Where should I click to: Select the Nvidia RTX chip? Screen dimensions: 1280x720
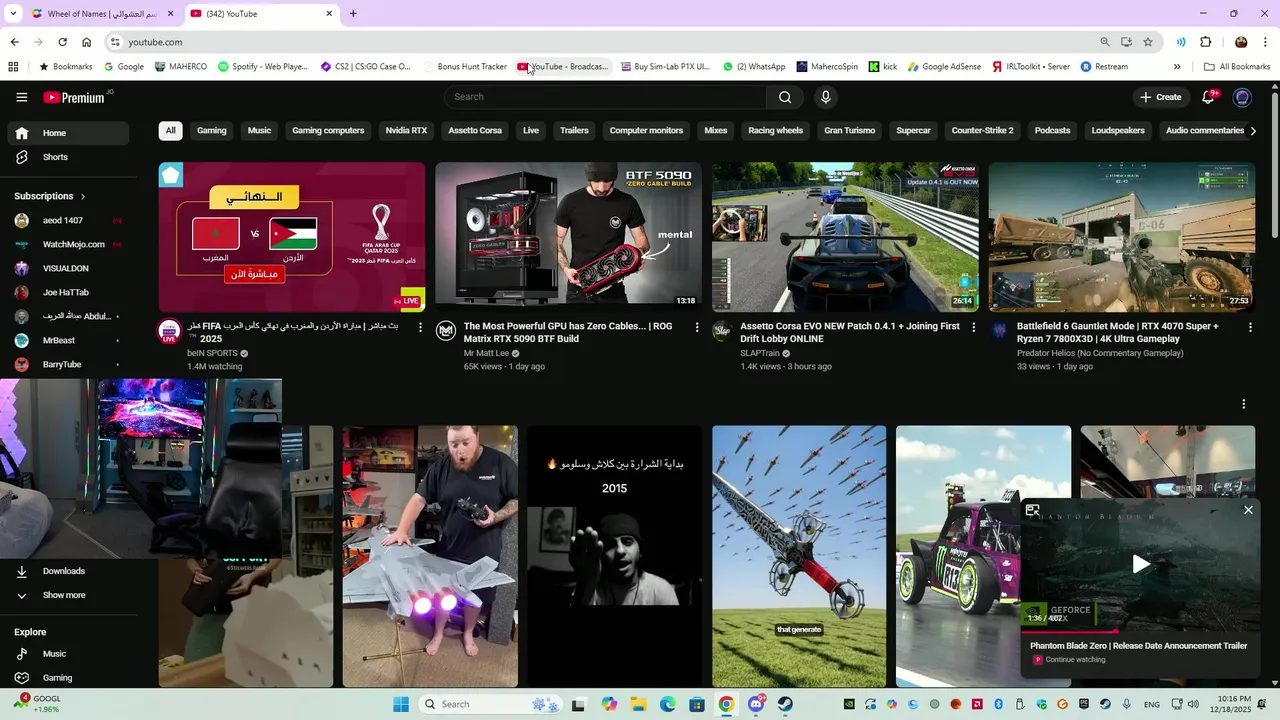tap(406, 130)
